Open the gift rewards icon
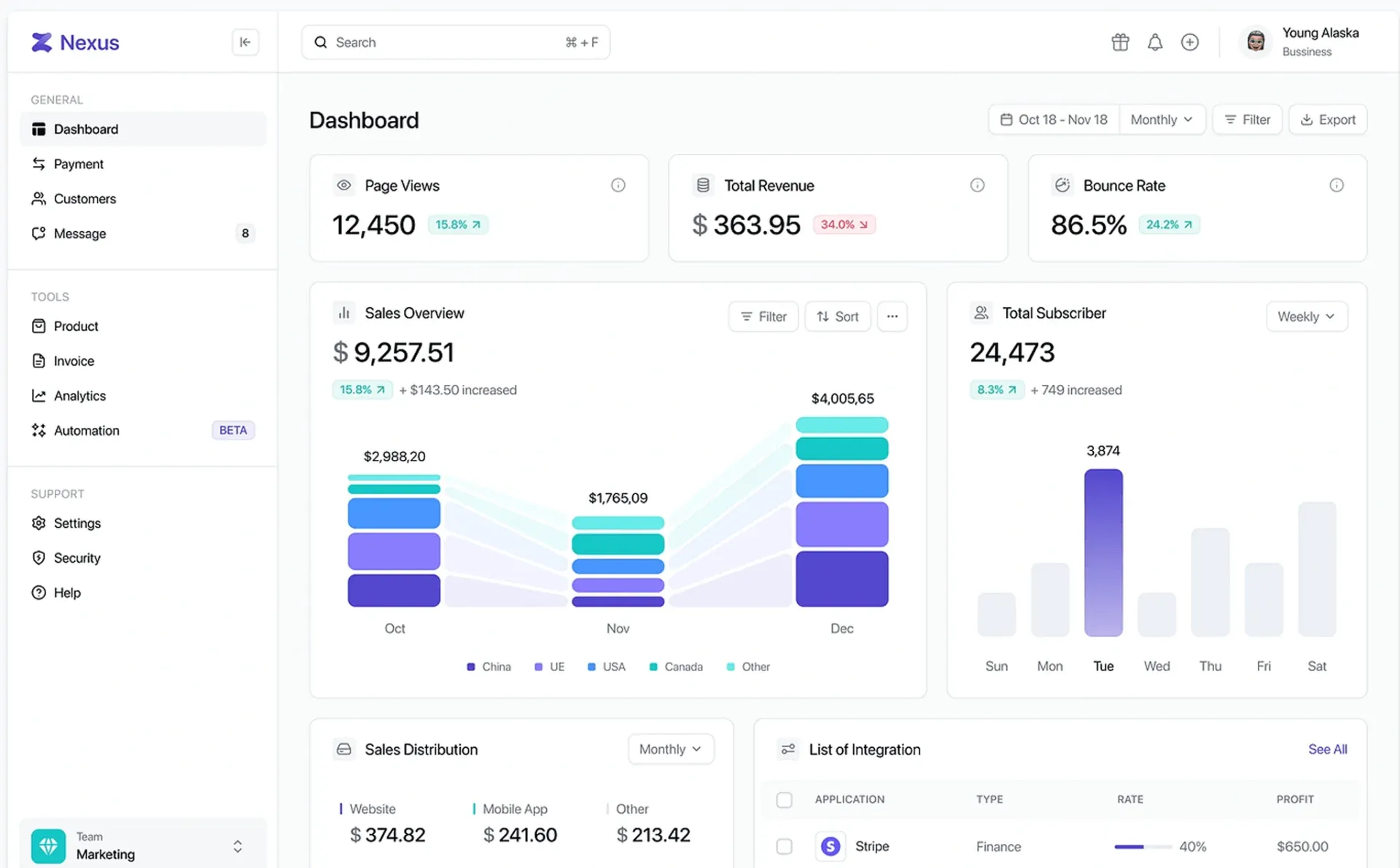This screenshot has width=1400, height=868. [1120, 42]
